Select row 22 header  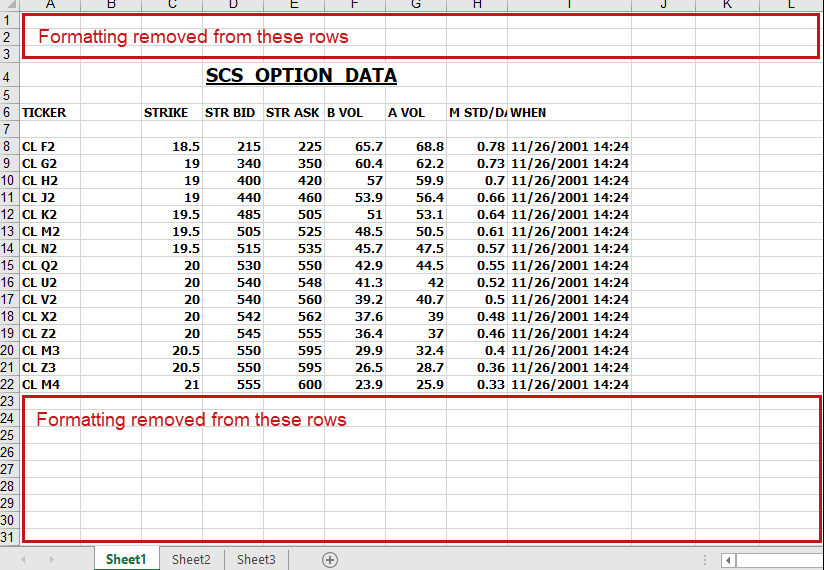[x=8, y=385]
